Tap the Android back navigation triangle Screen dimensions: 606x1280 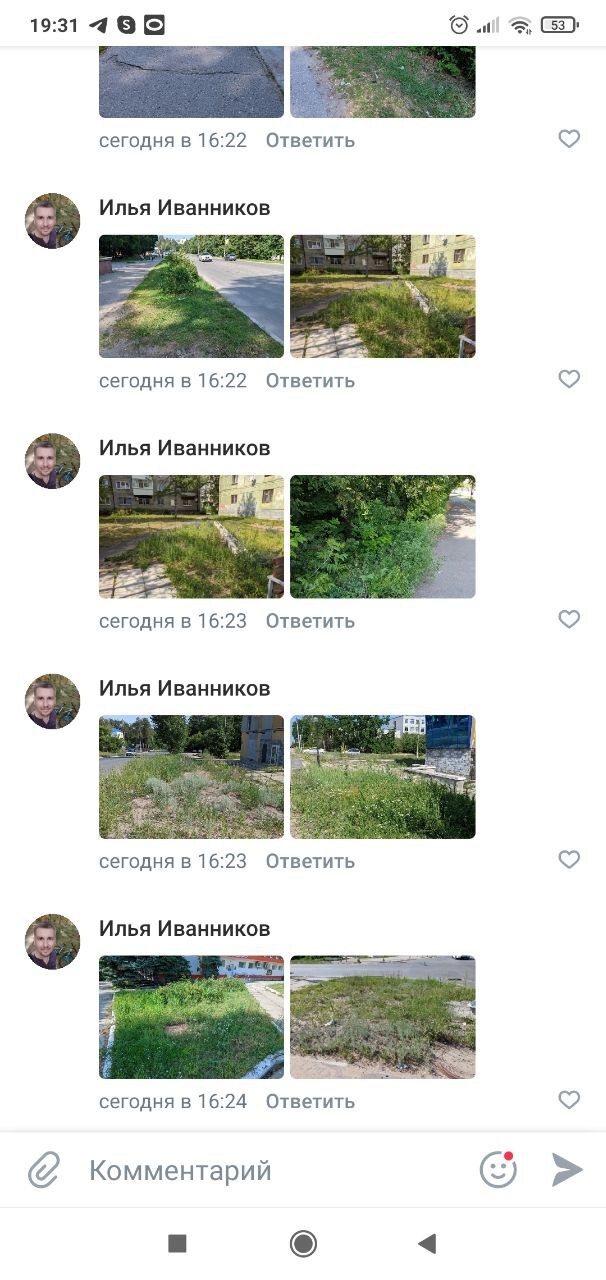point(427,1243)
